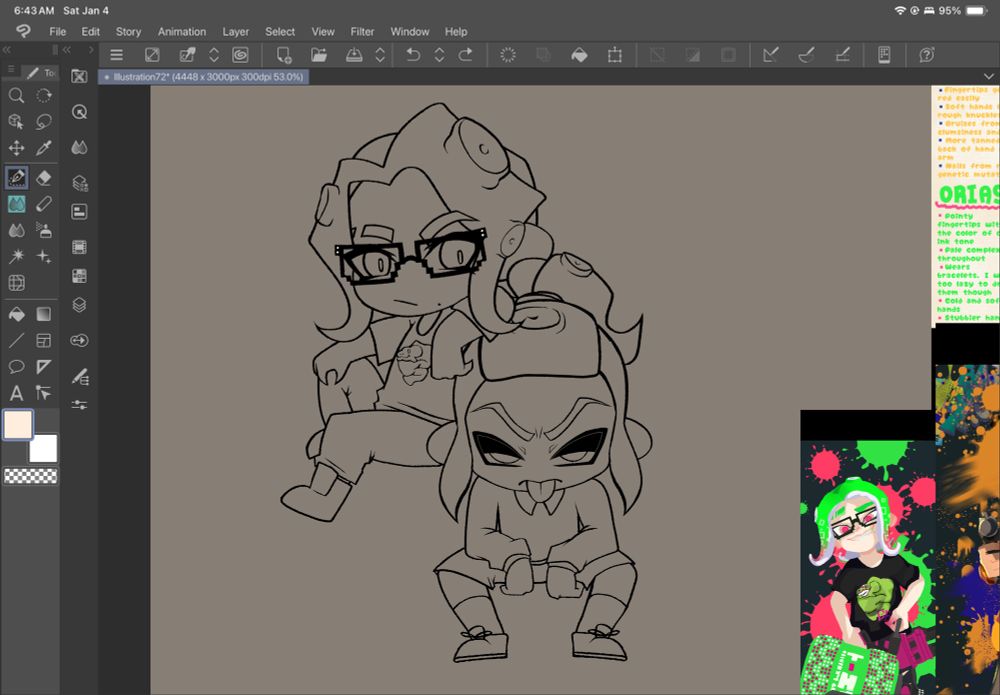Open the Animation menu
The height and width of the screenshot is (695, 1000).
(182, 31)
